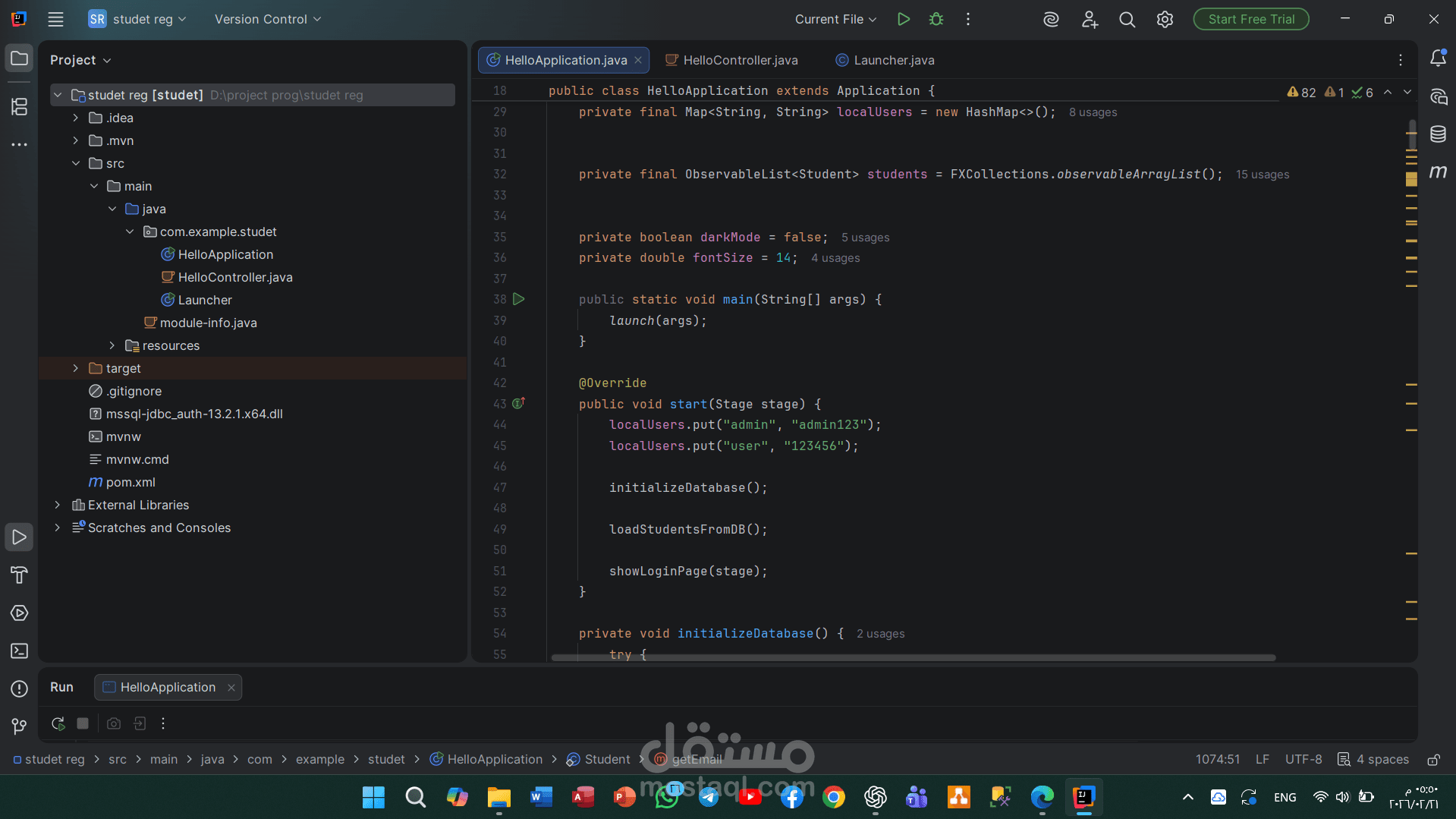Open the Notifications bell icon
Screen dimensions: 1456x819
1438,58
